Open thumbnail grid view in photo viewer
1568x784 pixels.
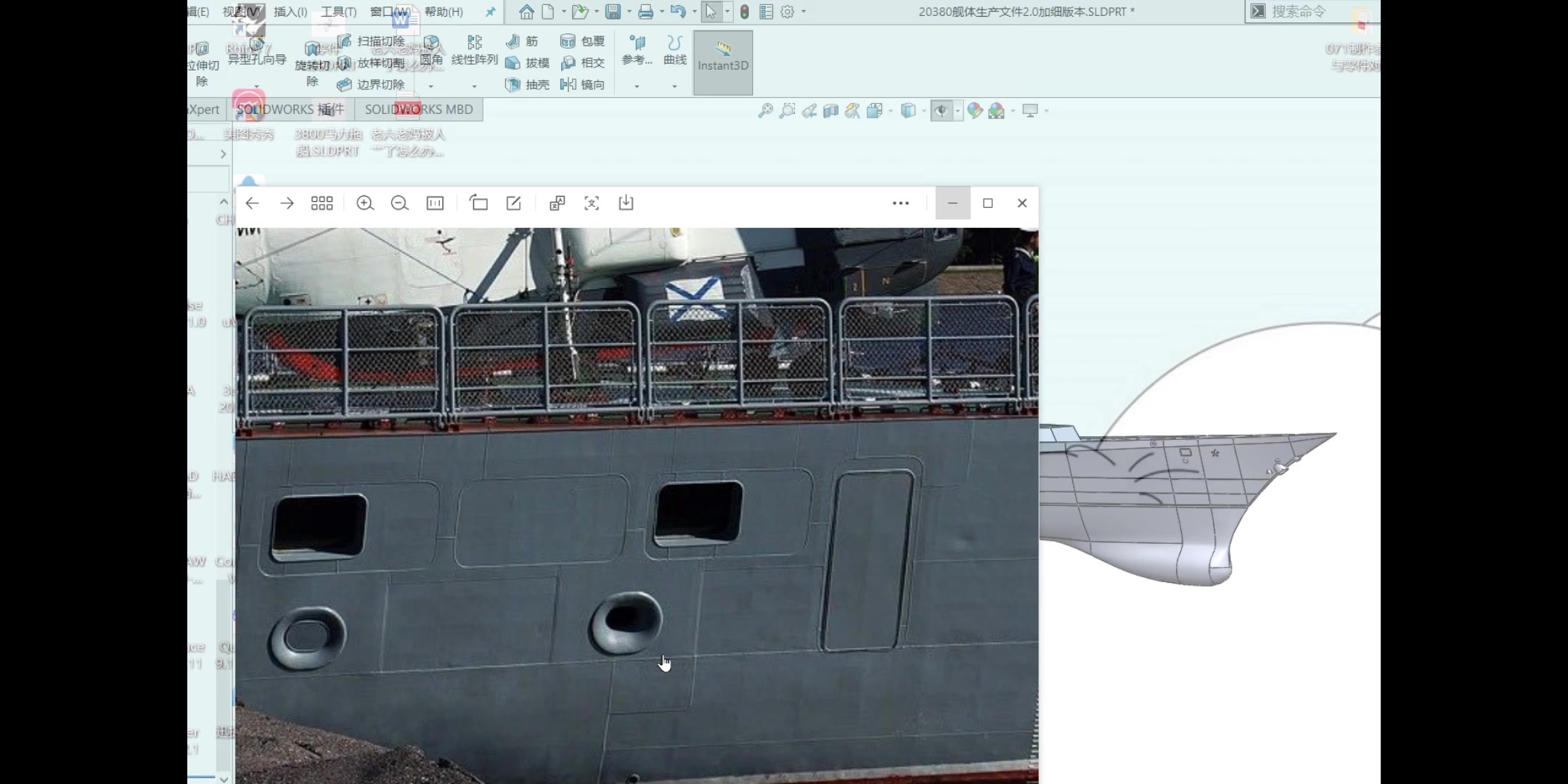click(x=322, y=203)
